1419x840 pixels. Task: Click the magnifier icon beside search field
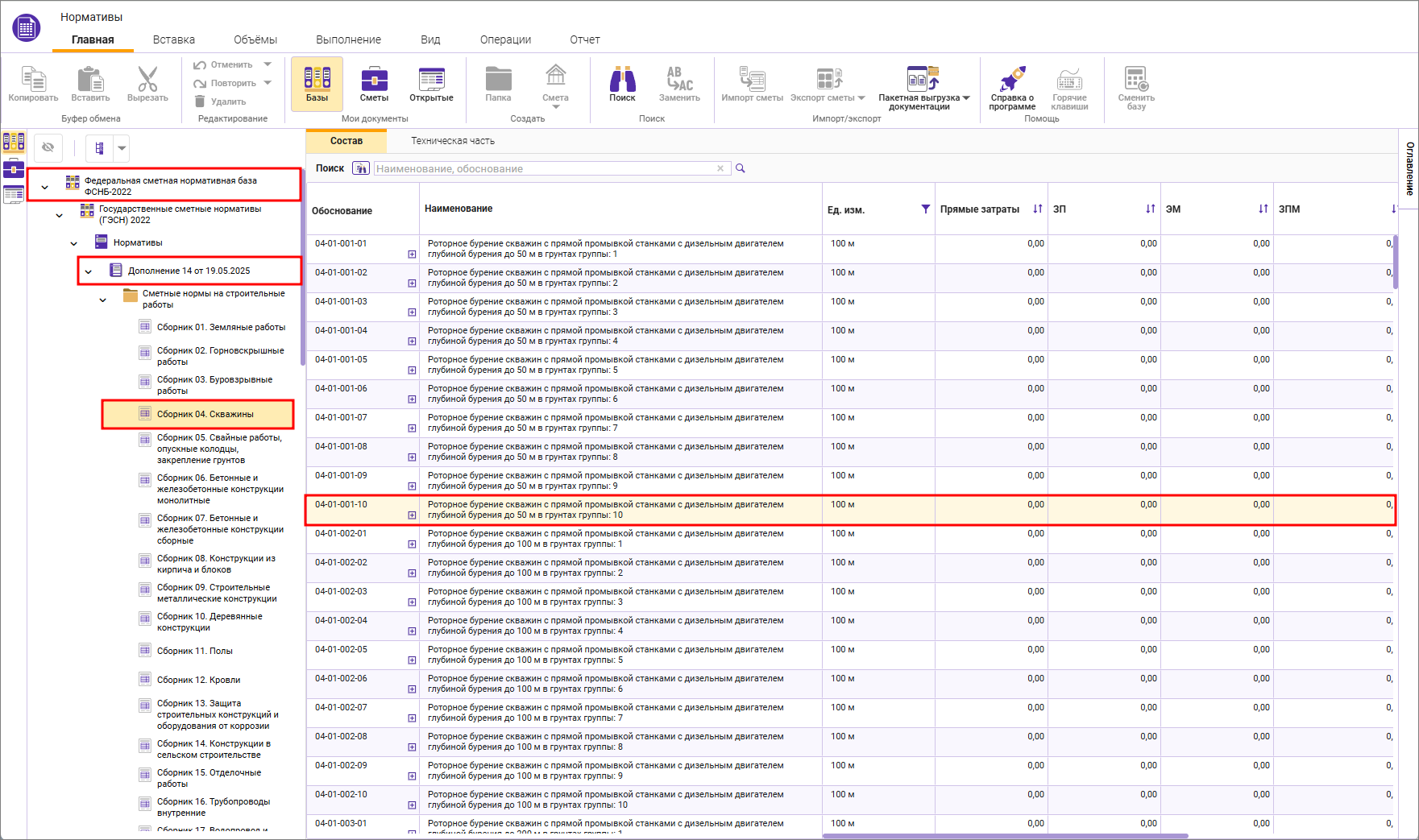tap(741, 168)
